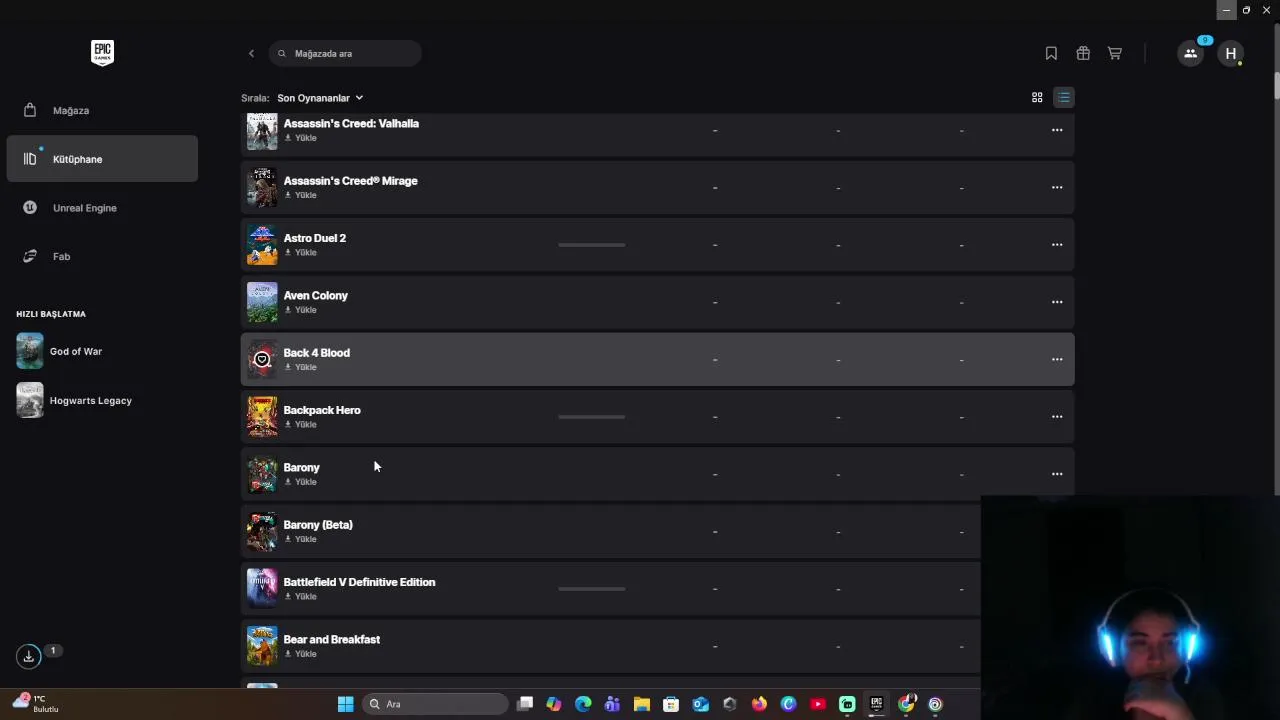Open YouTube icon in the taskbar

pyautogui.click(x=818, y=704)
